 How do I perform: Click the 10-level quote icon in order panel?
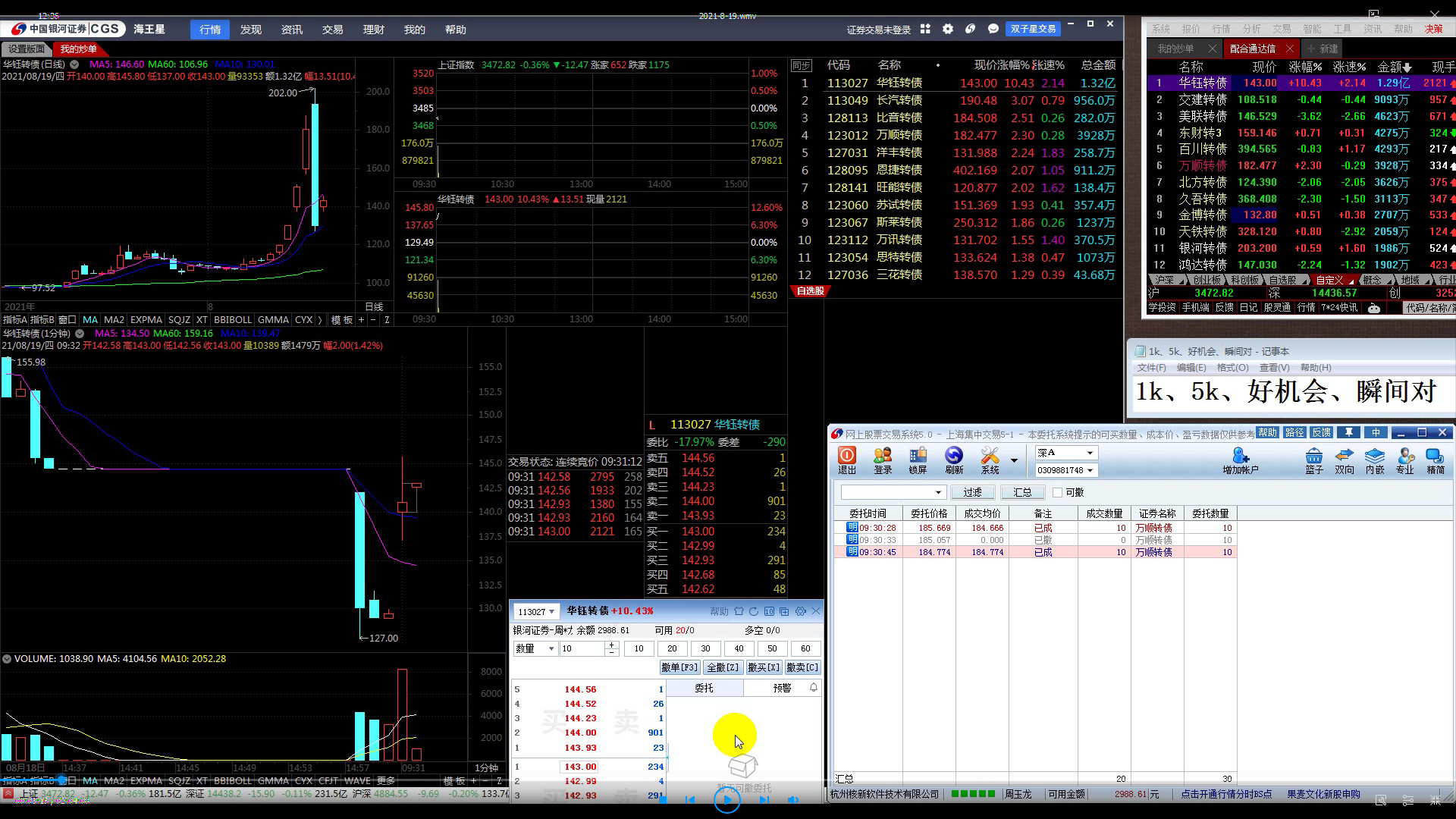coord(769,611)
